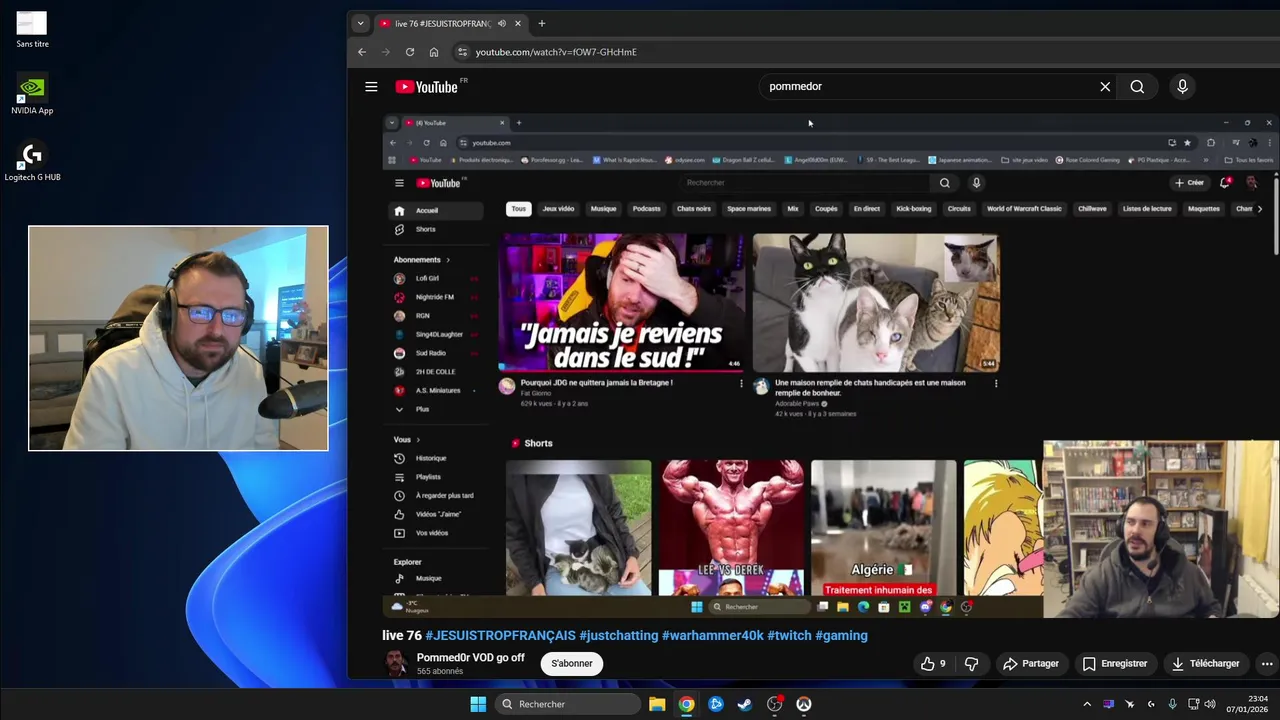Click the microphone icon in system tray
The width and height of the screenshot is (1280, 720).
click(x=1172, y=704)
